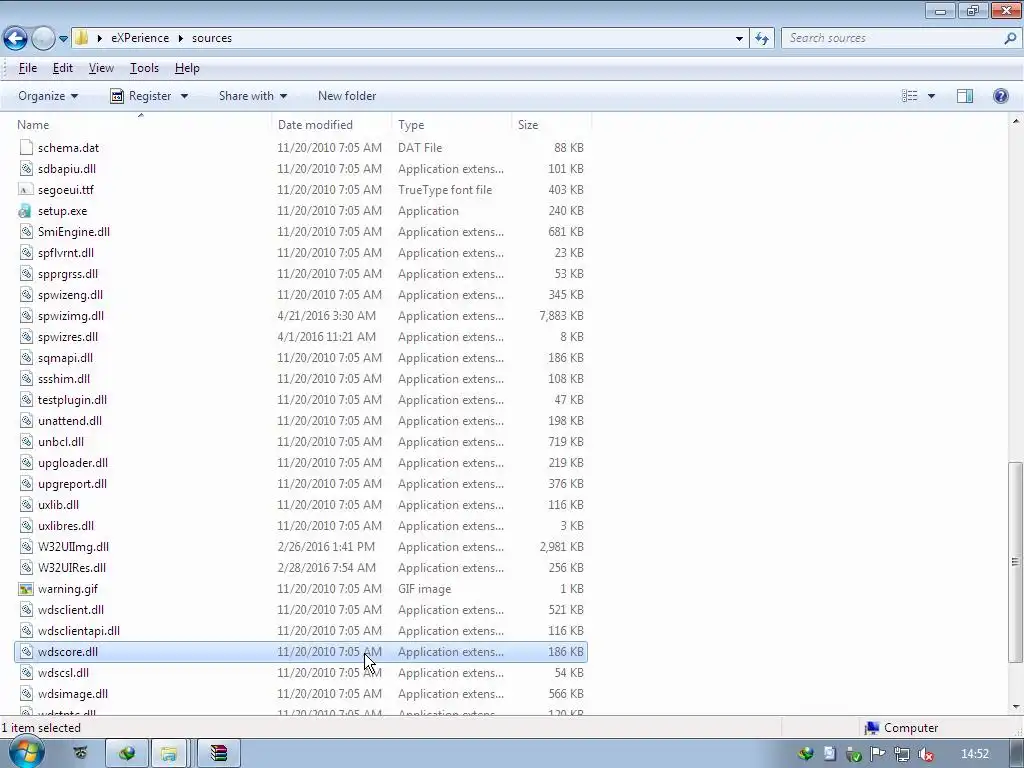
Task: Click the scrollbar up arrow
Action: point(1016,121)
